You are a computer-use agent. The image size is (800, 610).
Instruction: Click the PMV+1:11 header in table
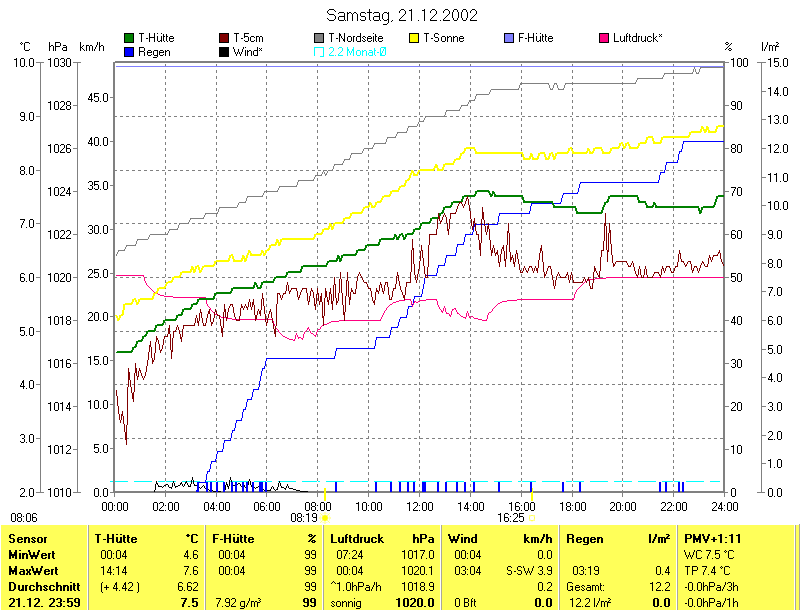pos(714,539)
